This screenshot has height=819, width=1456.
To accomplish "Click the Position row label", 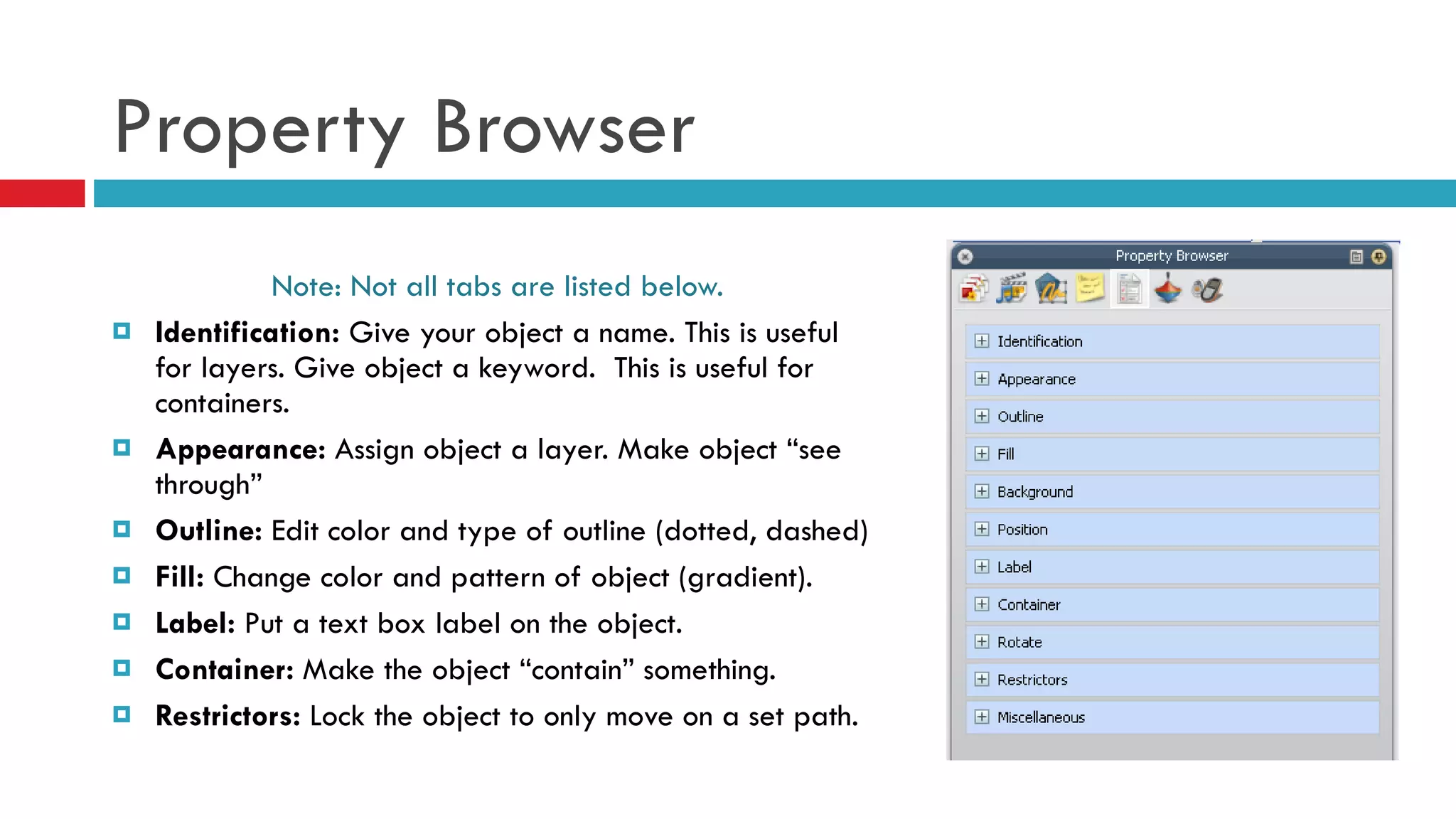I will pyautogui.click(x=1022, y=529).
